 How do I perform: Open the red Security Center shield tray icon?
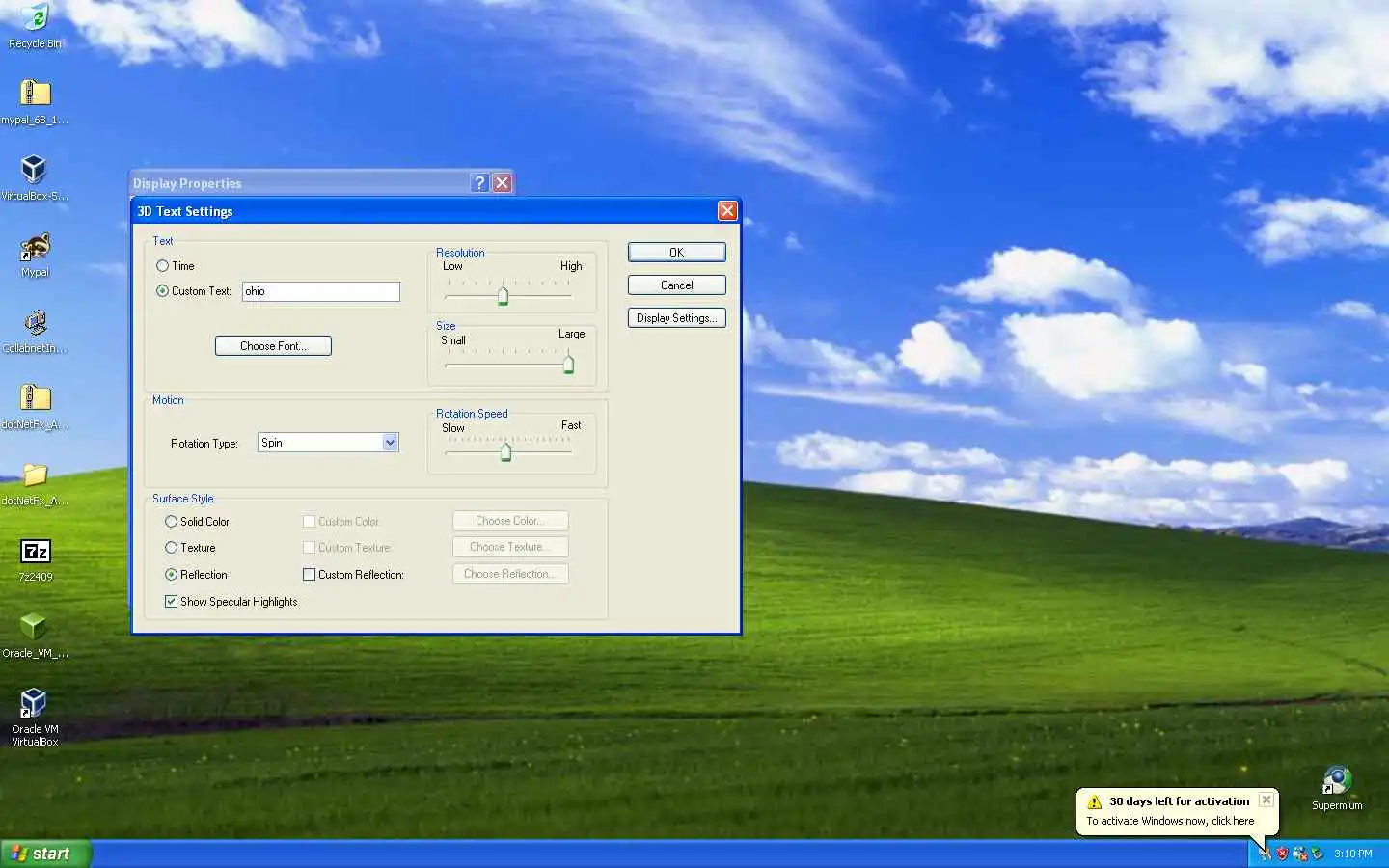[x=1282, y=854]
